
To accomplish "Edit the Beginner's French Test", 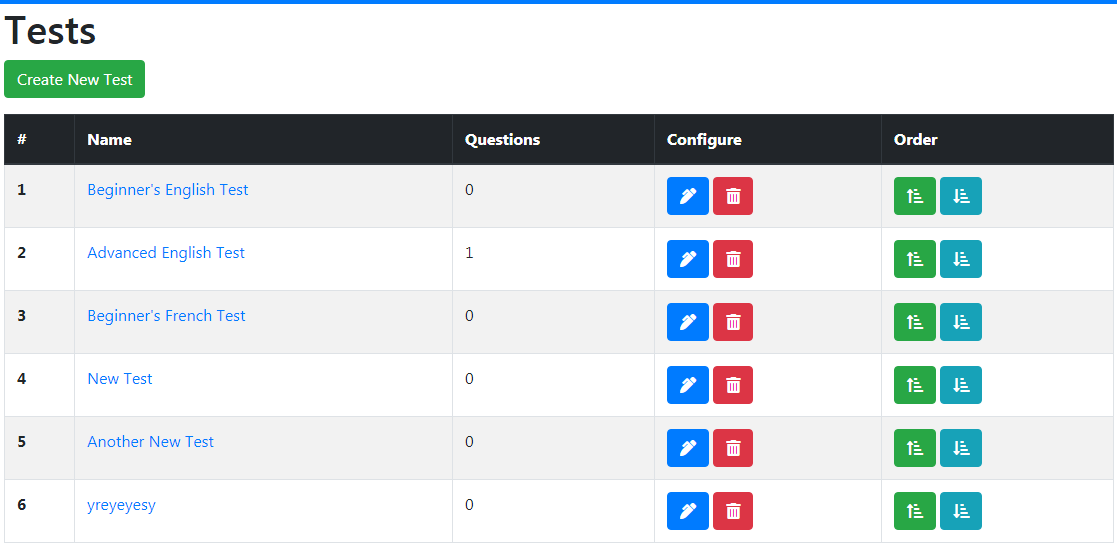I will tap(687, 322).
